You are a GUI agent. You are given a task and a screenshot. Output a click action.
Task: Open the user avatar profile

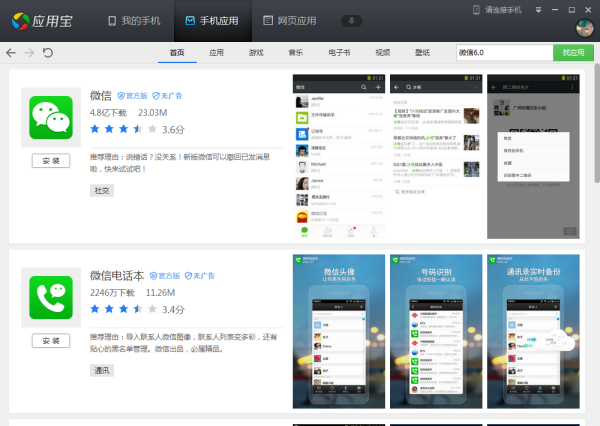click(x=585, y=28)
